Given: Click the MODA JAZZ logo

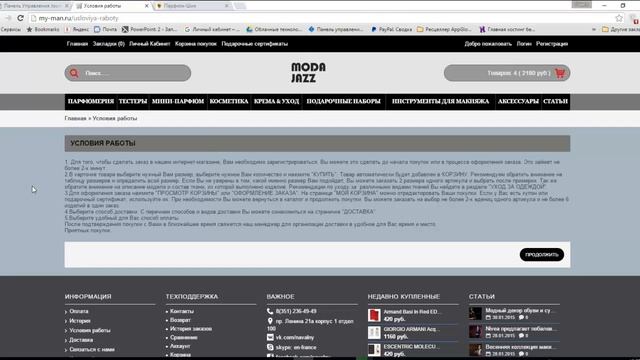Looking at the screenshot, I should (308, 73).
